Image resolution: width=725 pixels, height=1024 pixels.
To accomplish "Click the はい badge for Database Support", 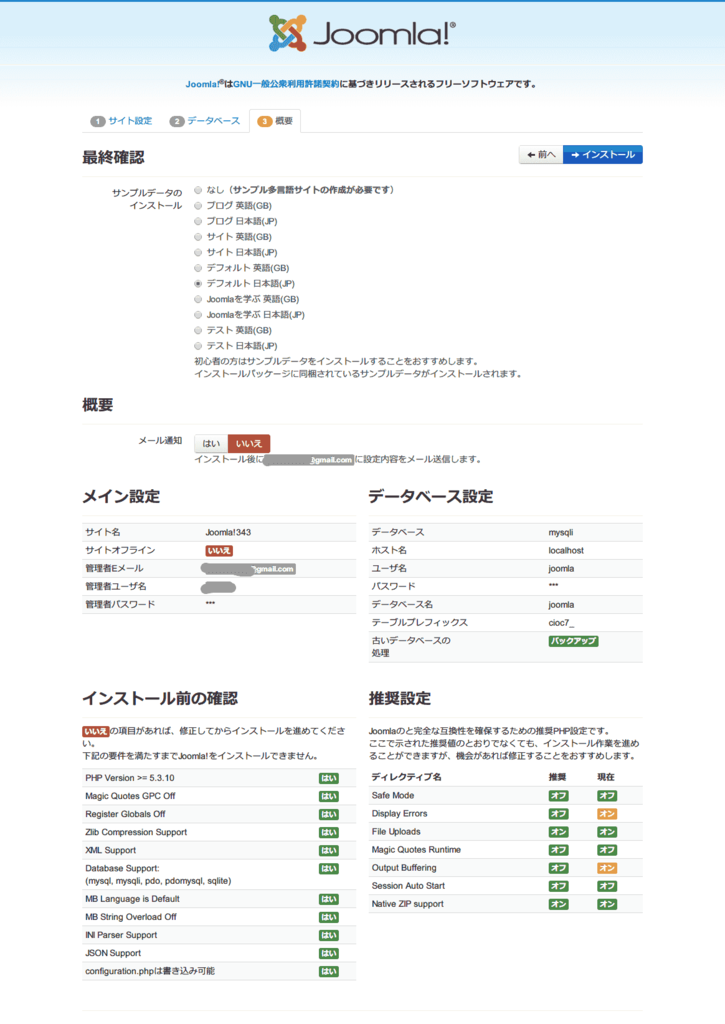I will click(329, 869).
